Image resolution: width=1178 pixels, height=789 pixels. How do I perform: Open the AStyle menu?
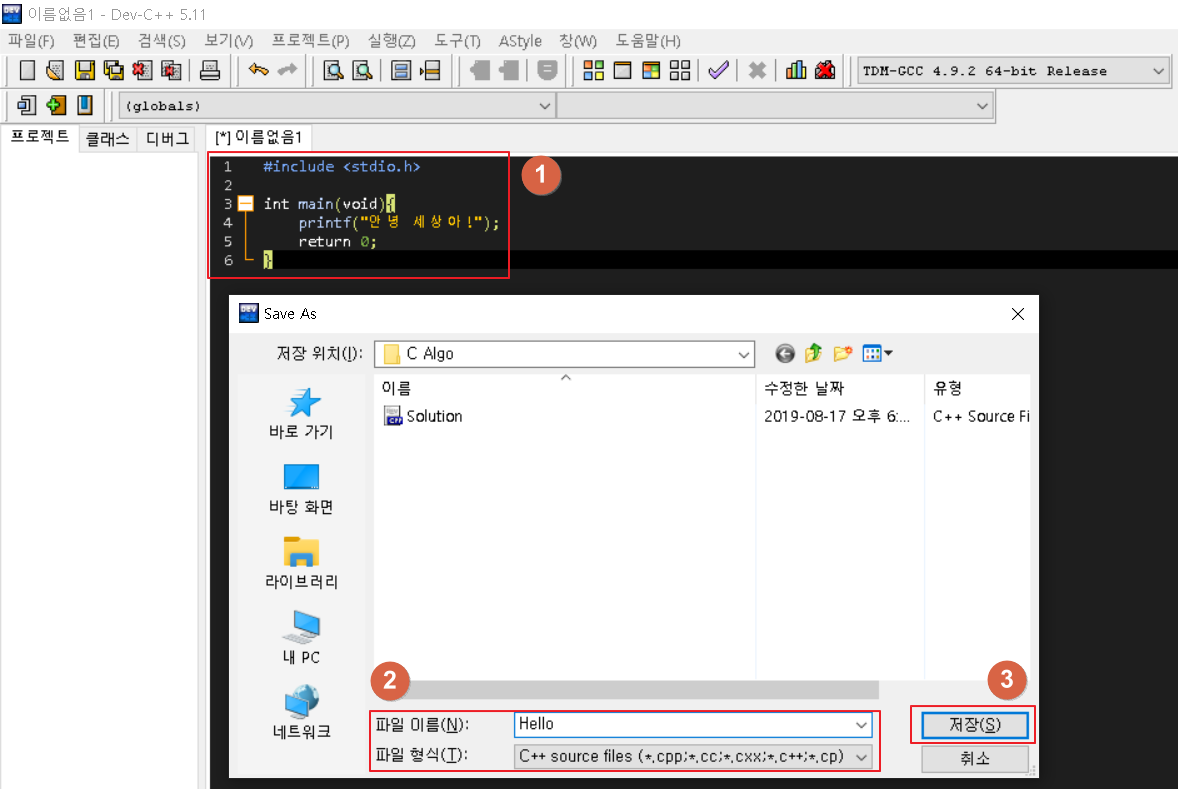[x=520, y=41]
